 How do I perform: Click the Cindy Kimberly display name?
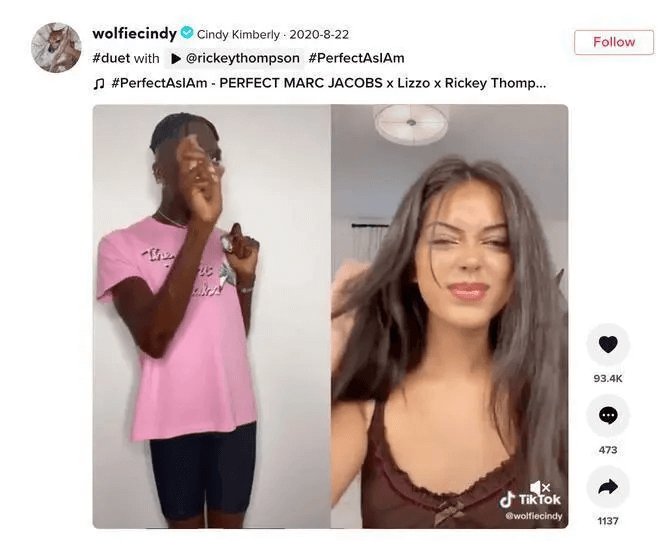click(x=238, y=34)
